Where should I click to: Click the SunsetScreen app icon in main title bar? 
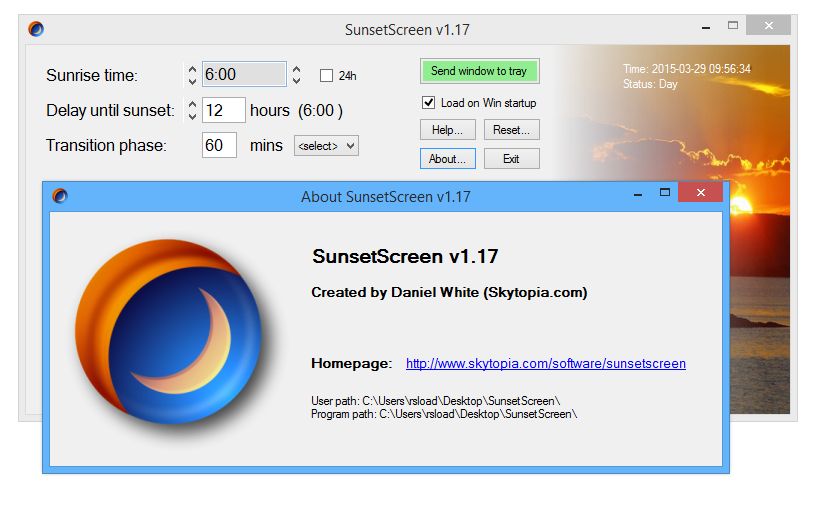36,29
